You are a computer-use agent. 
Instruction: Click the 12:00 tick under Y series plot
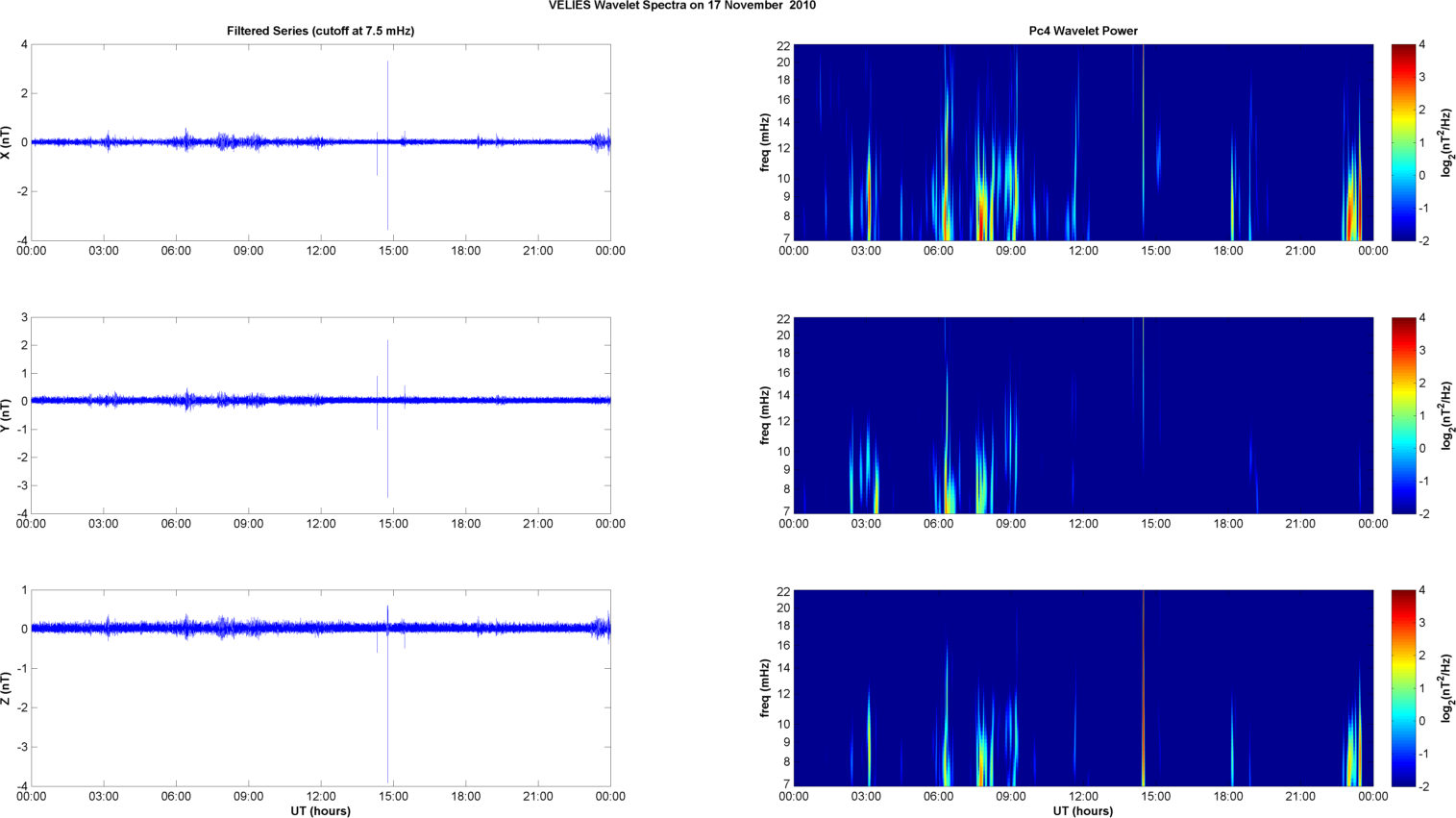(321, 524)
